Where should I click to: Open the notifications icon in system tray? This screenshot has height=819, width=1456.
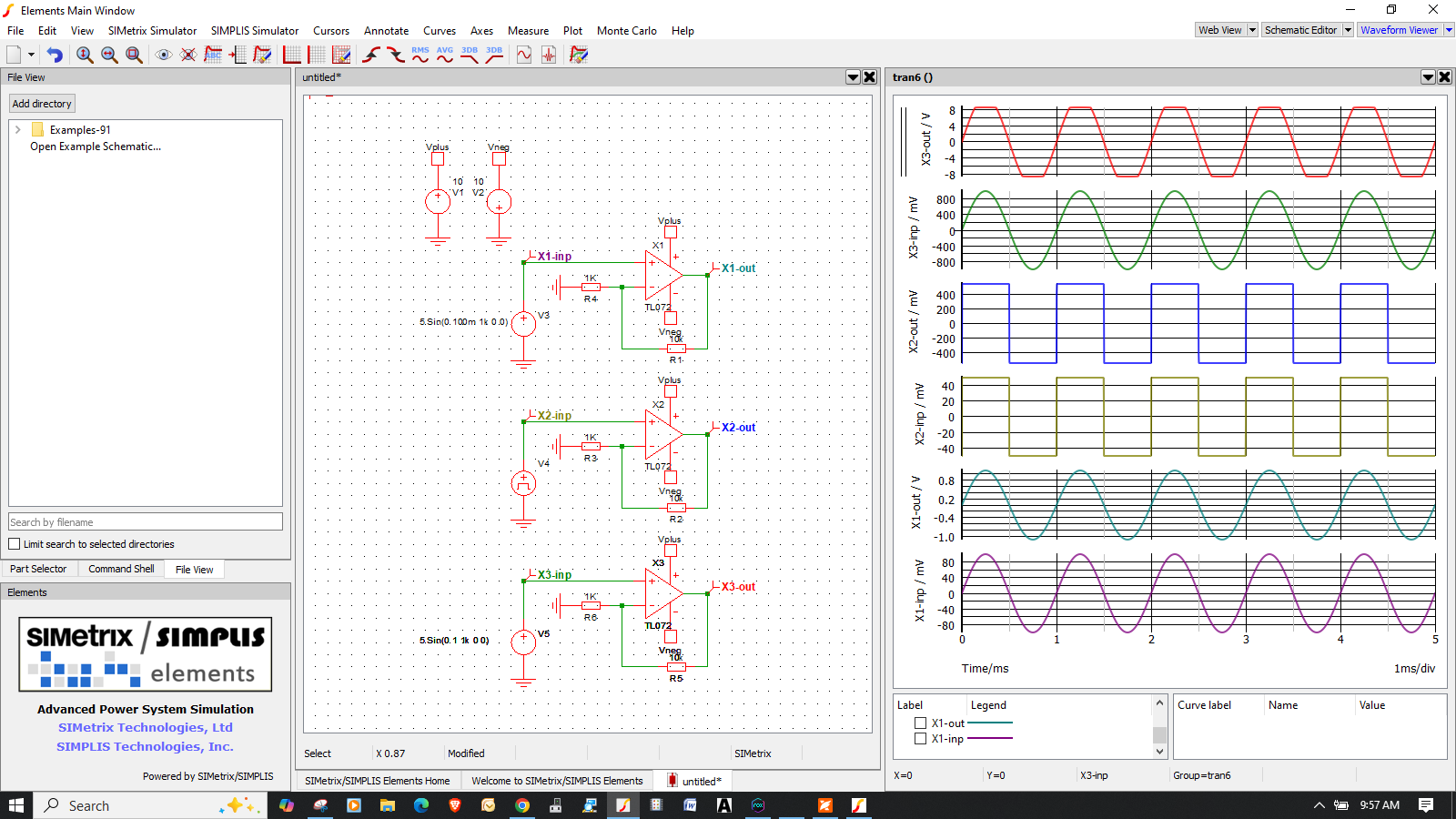(1426, 805)
